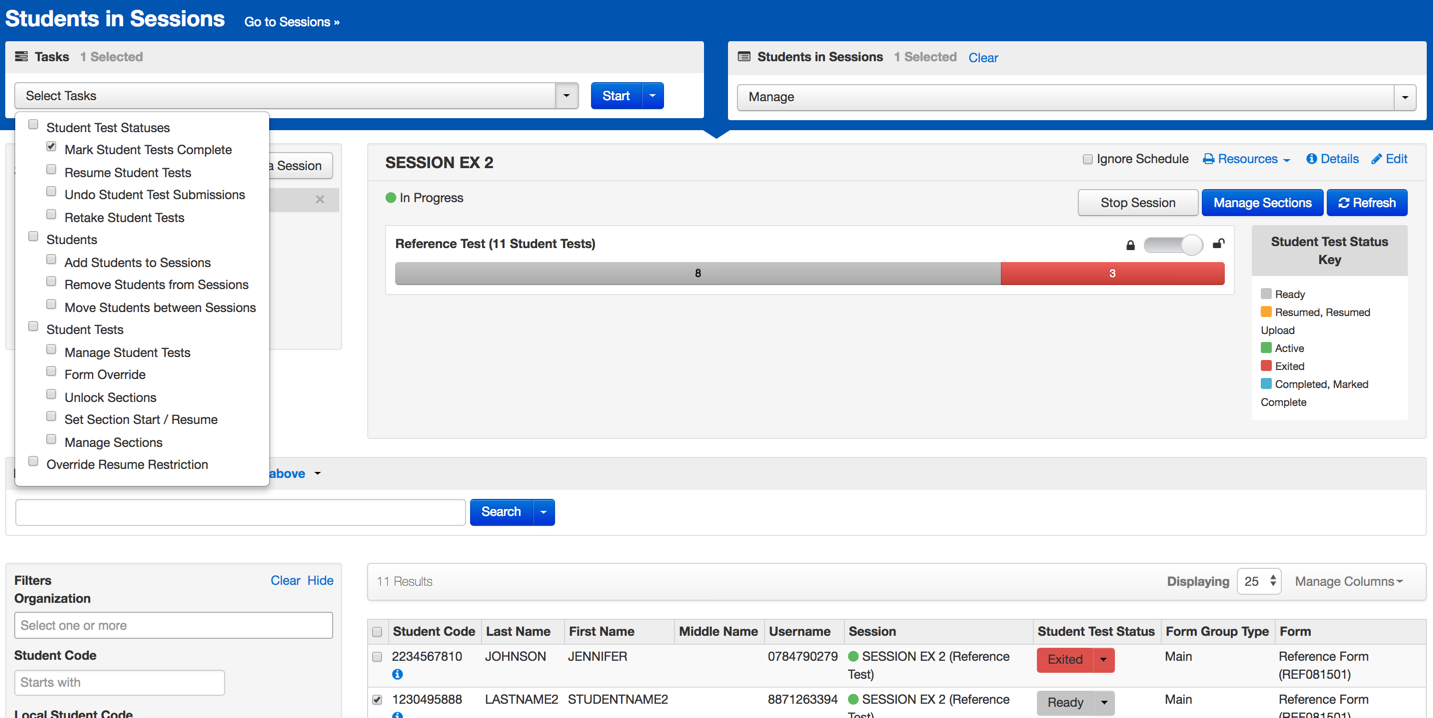Screen dimensions: 1433x718
Task: Open the Start button dropdown arrow
Action: click(x=652, y=96)
